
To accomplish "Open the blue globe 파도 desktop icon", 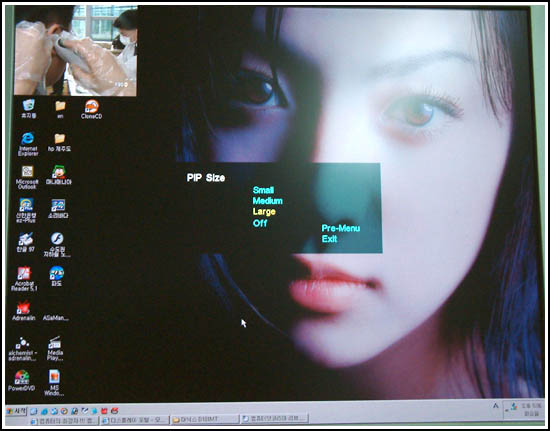I will (56, 276).
